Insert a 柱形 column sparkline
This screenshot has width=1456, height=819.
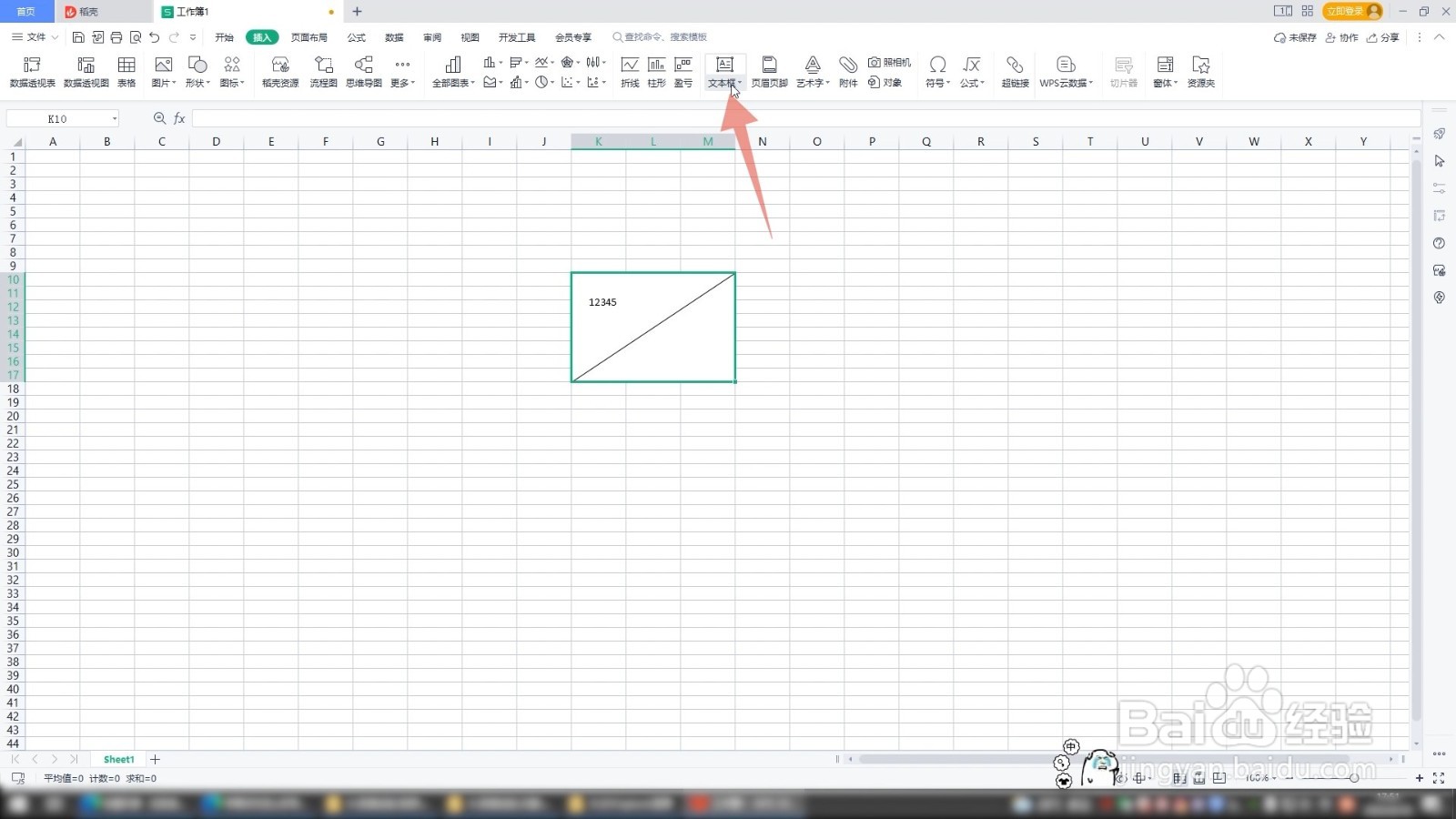(656, 72)
